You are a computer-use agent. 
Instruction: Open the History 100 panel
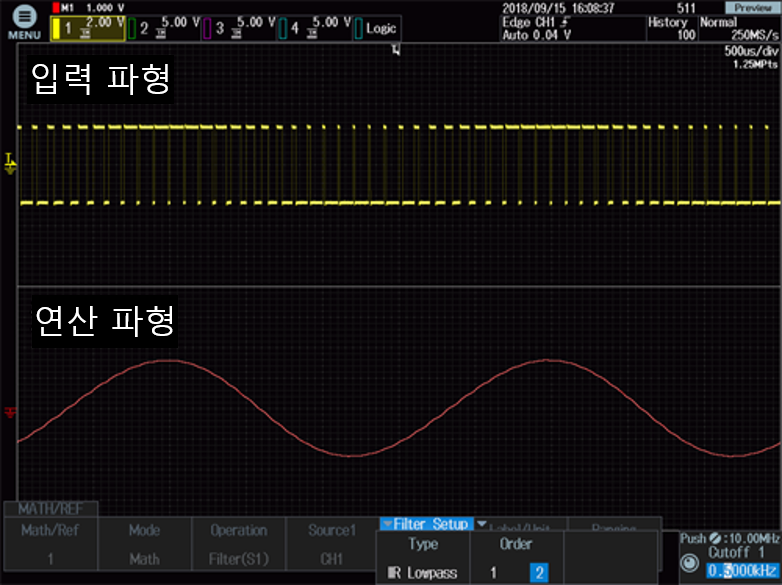click(672, 28)
